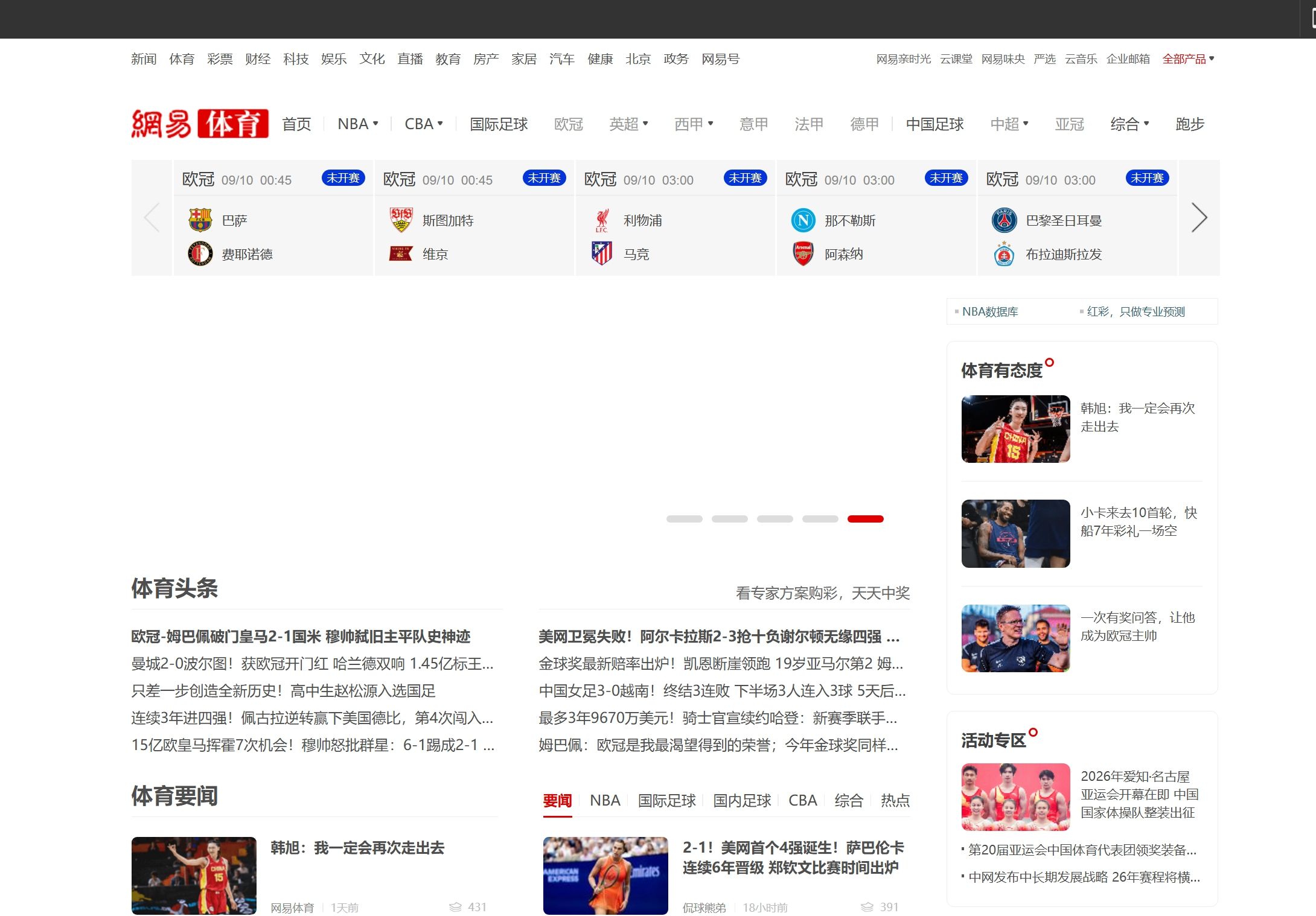Click the Slovan Bratislava crest
1316x916 pixels.
[x=1004, y=254]
